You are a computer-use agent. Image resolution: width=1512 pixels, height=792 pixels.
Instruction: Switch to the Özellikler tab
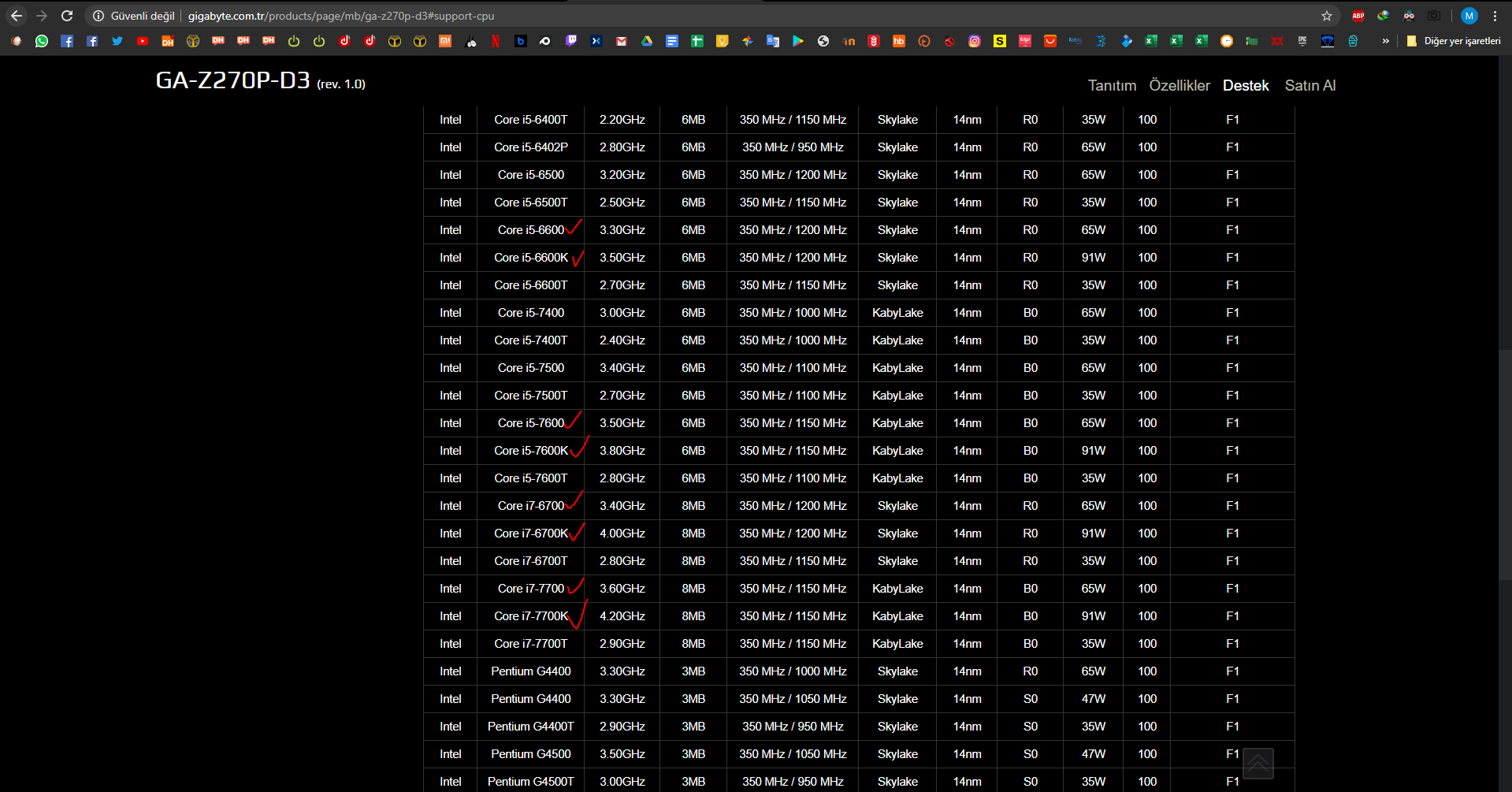[x=1180, y=85]
